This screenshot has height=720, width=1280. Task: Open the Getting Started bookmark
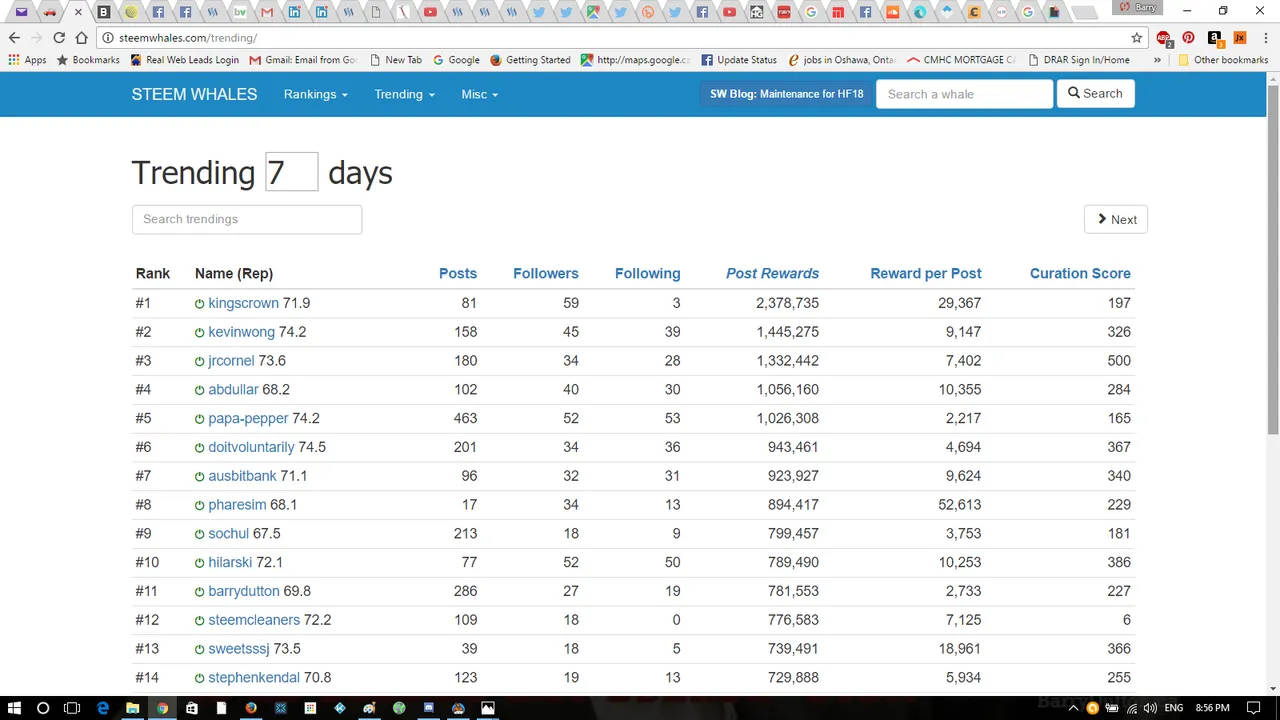point(530,60)
